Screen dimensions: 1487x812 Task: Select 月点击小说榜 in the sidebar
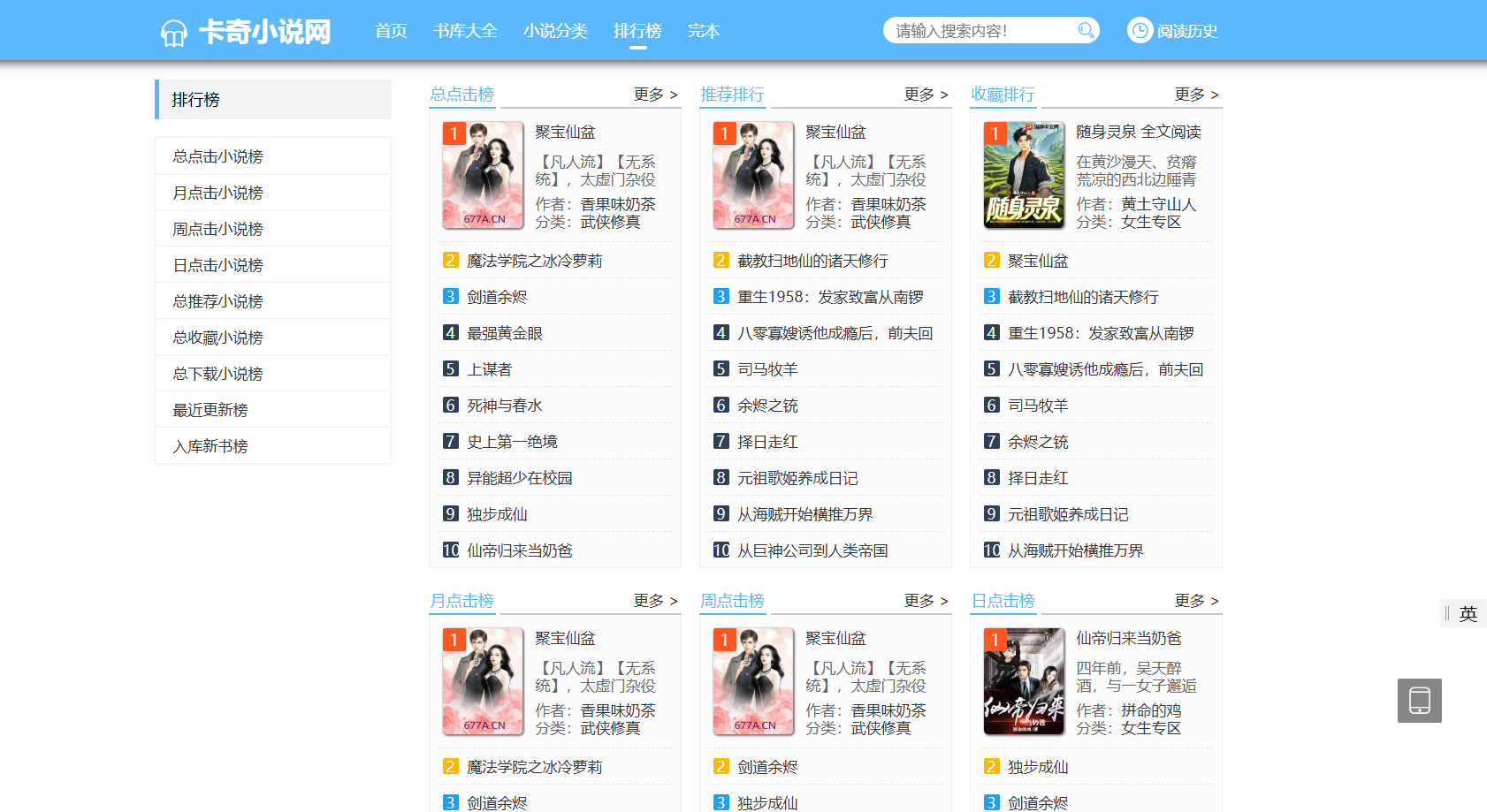click(x=218, y=193)
